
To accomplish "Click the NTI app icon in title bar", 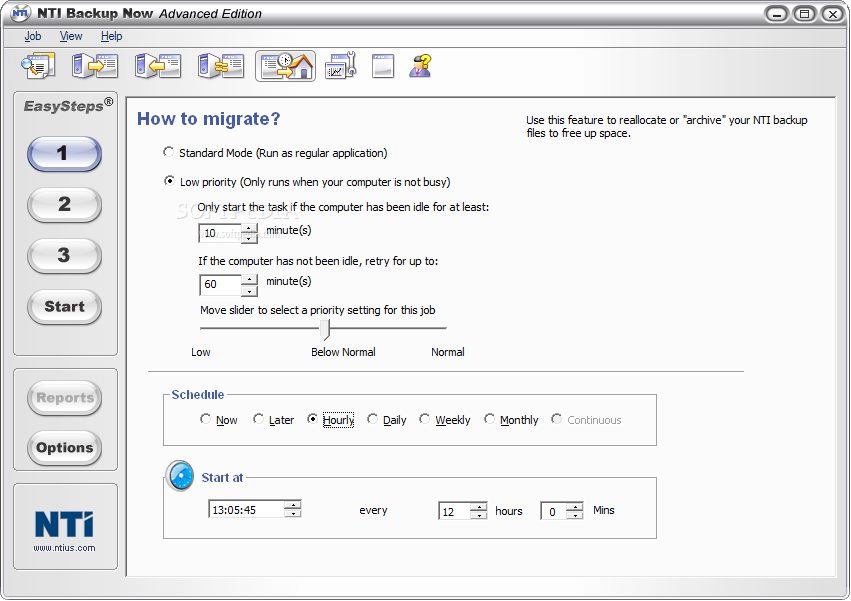I will click(20, 13).
